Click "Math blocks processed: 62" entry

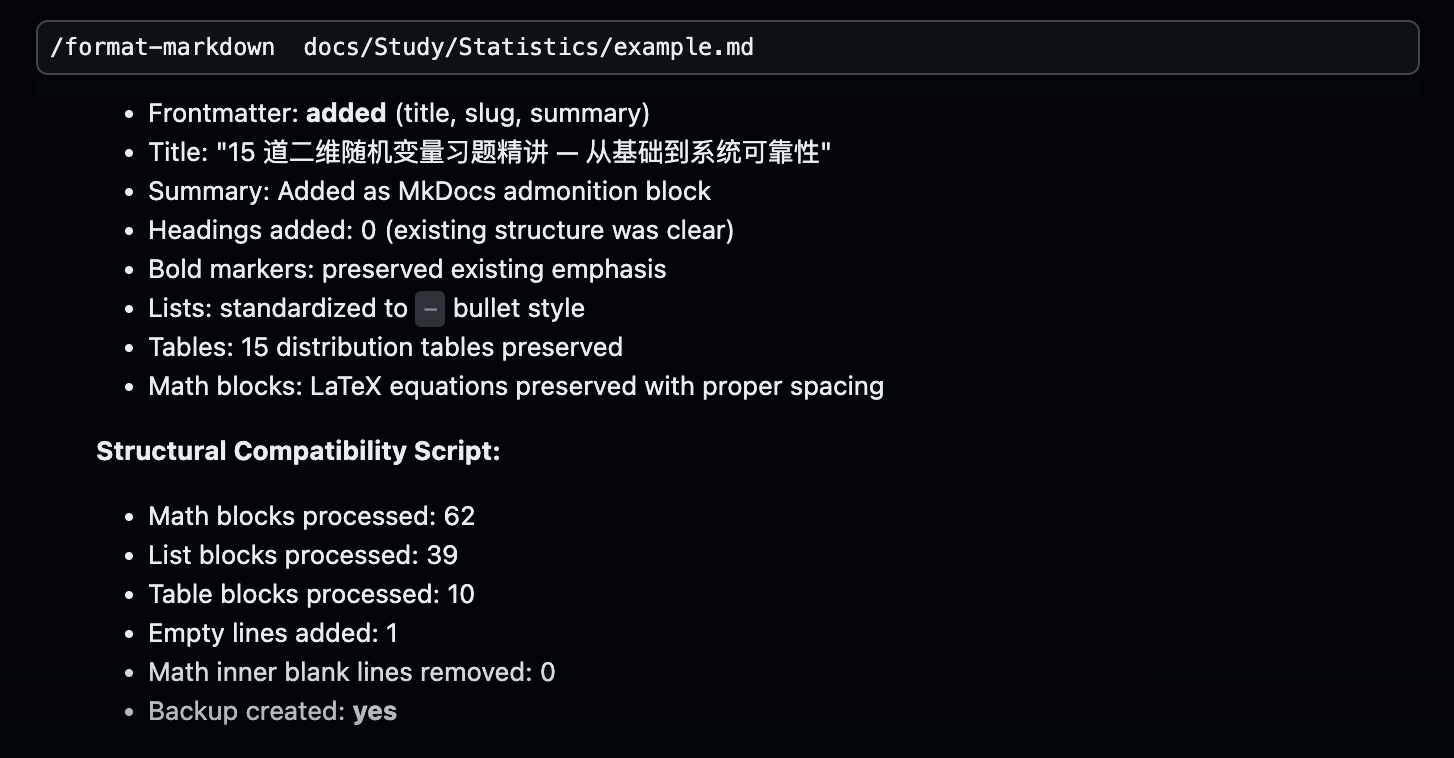[x=311, y=516]
